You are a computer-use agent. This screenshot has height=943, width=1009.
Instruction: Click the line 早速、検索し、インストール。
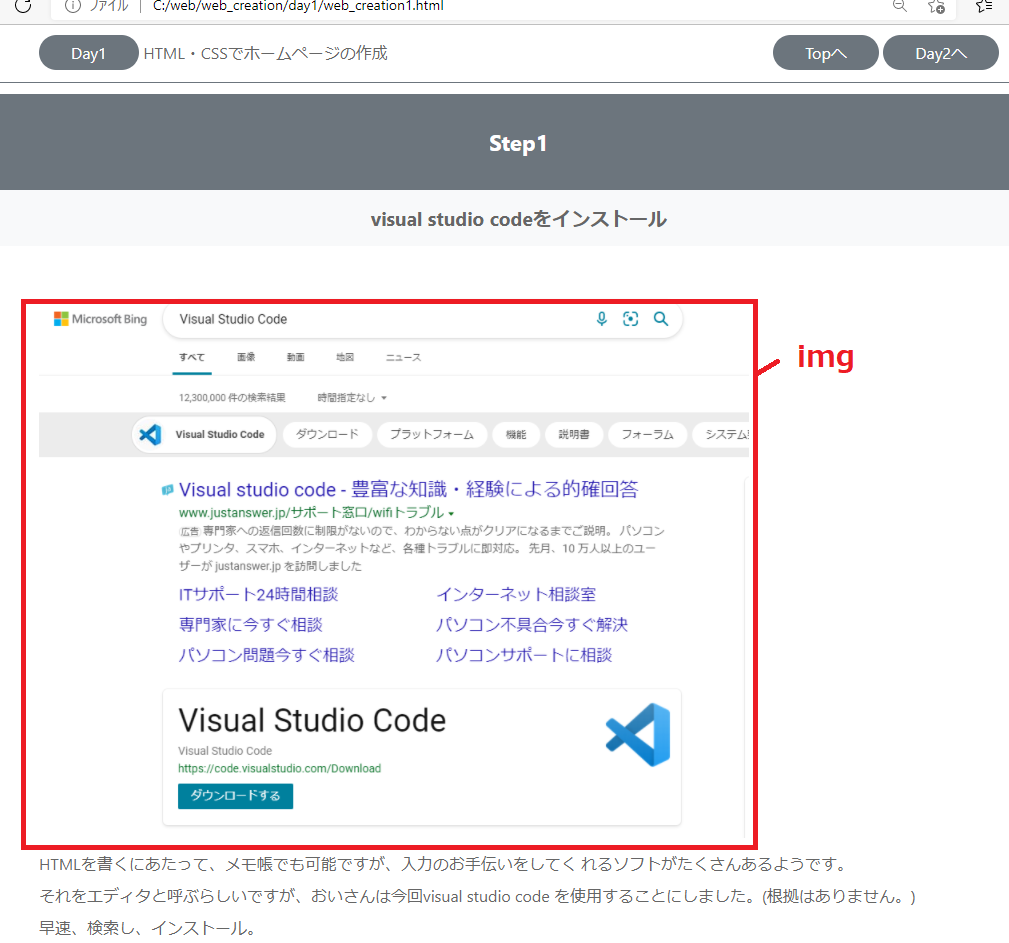pos(147,928)
